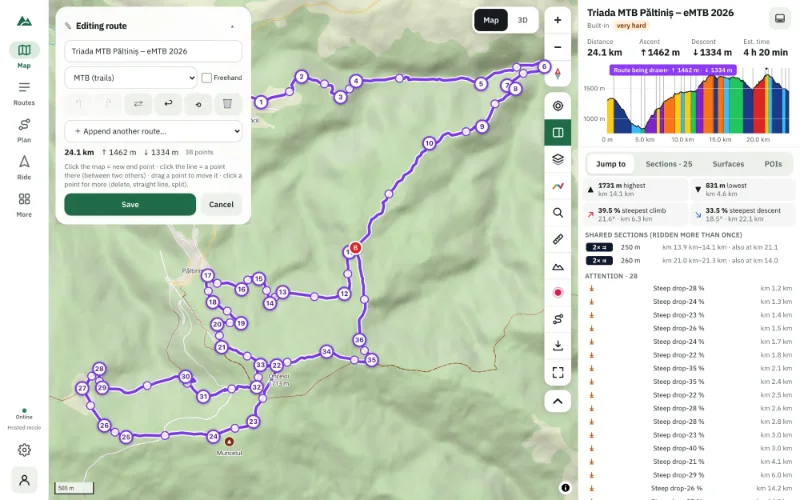Open the map layers icon
This screenshot has height=500, width=800.
558,159
